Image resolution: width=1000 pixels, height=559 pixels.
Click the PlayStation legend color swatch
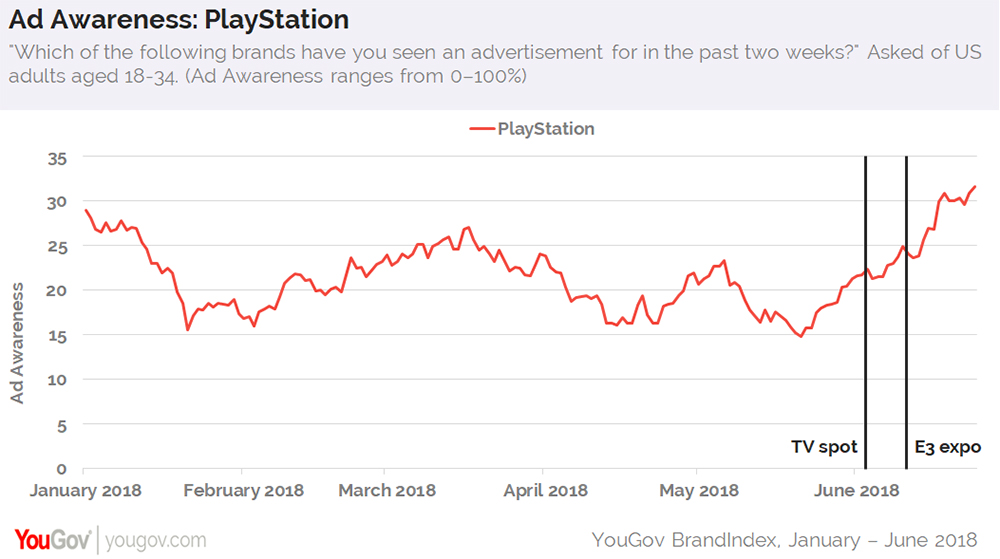[x=482, y=129]
